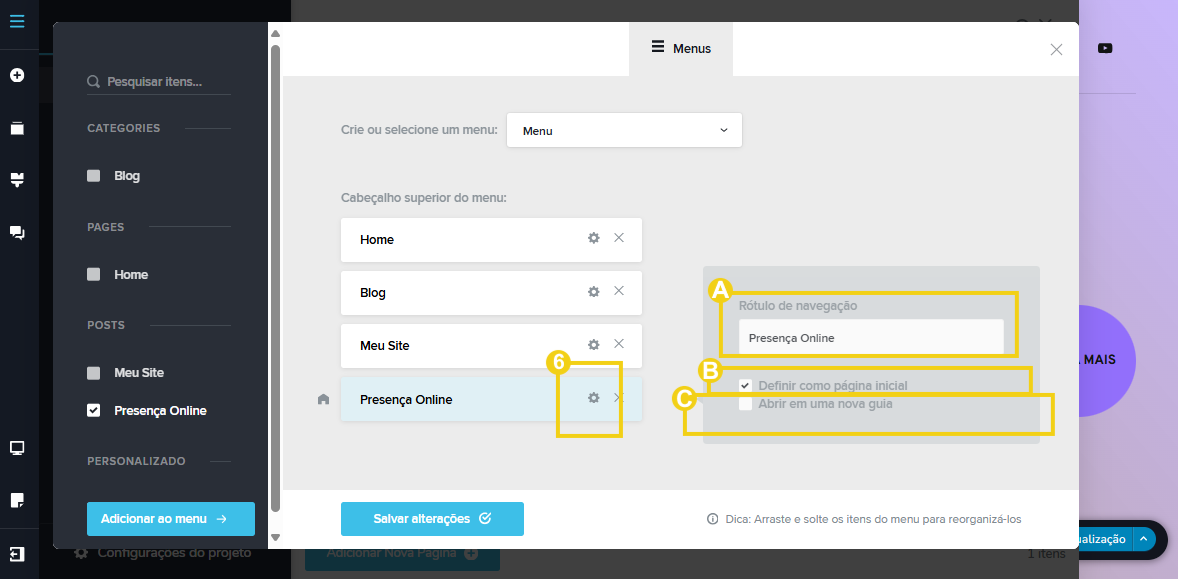Image resolution: width=1178 pixels, height=579 pixels.
Task: Click the add plus icon in sidebar
Action: point(17,75)
